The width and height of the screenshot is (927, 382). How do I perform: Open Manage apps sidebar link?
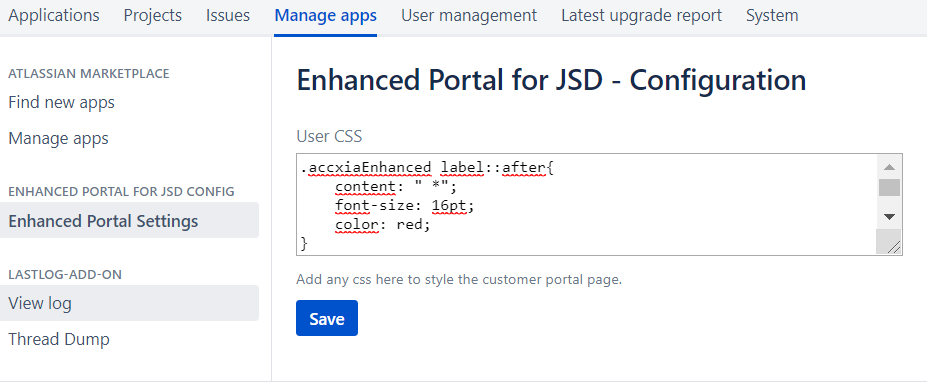59,138
